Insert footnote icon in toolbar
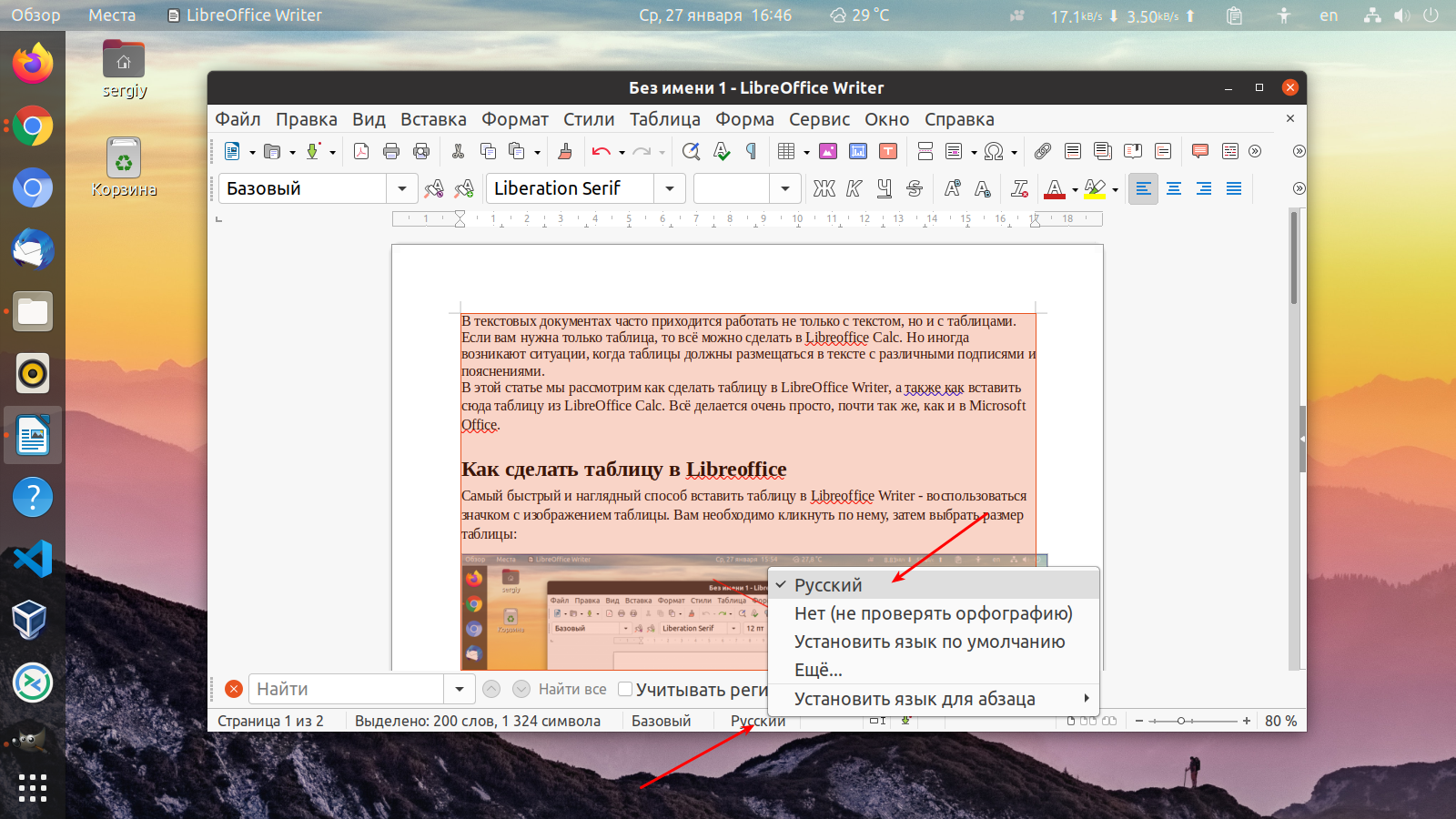The height and width of the screenshot is (819, 1456). tap(1073, 152)
